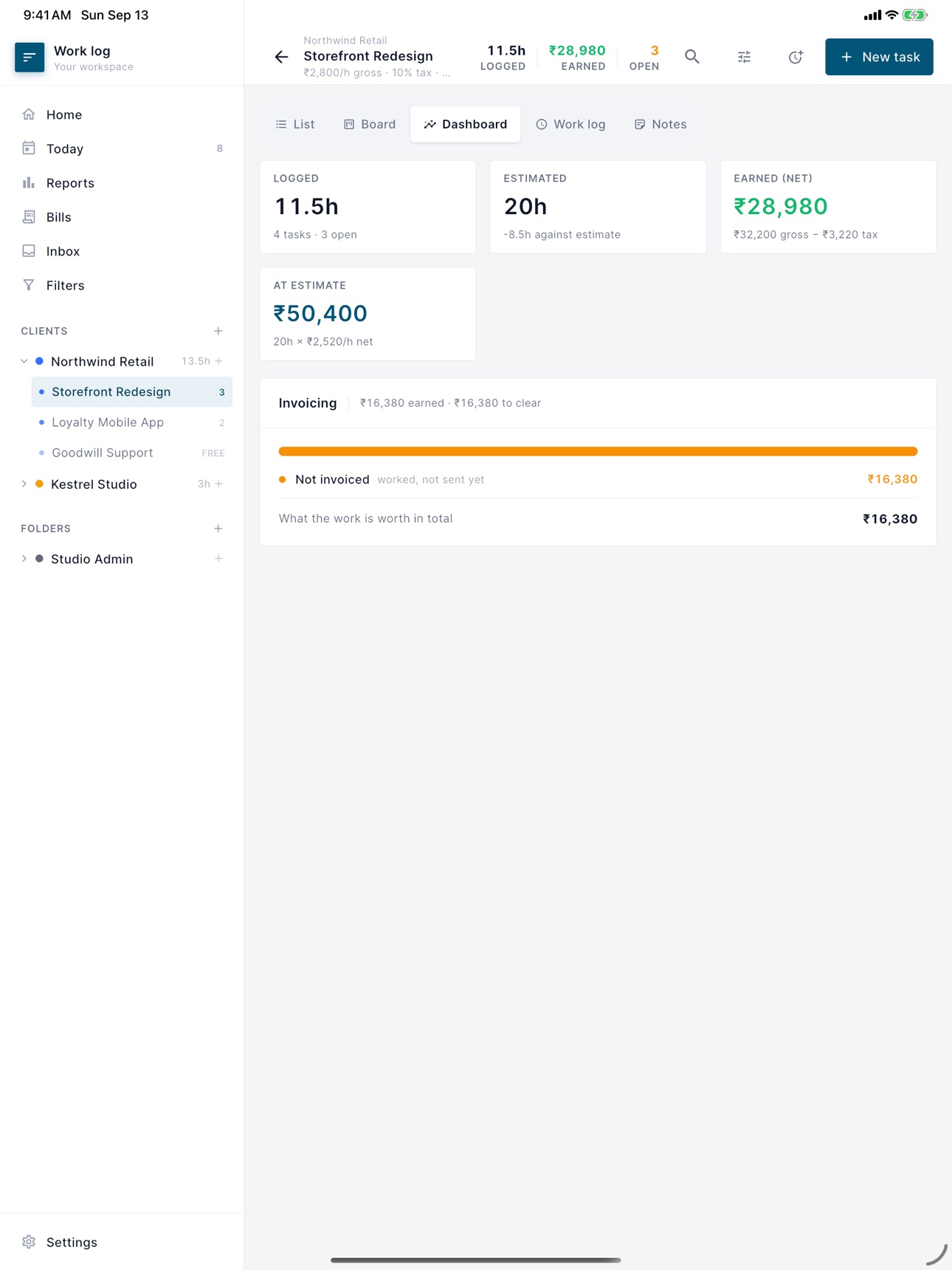Click the At Estimate ₹50,400 card
Screen dimensions: 952x1270
coord(368,314)
